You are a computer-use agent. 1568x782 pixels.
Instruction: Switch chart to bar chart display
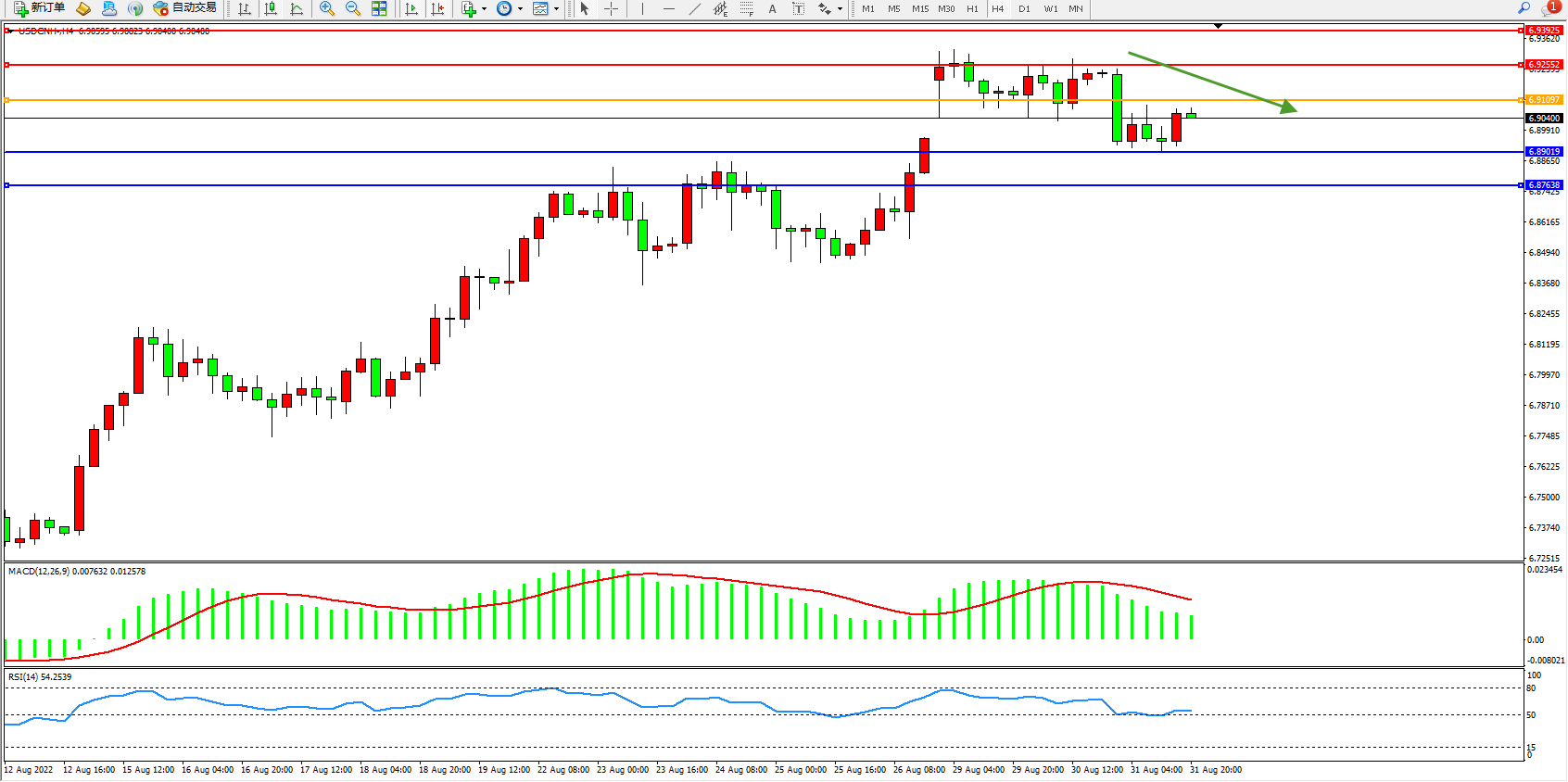point(245,8)
